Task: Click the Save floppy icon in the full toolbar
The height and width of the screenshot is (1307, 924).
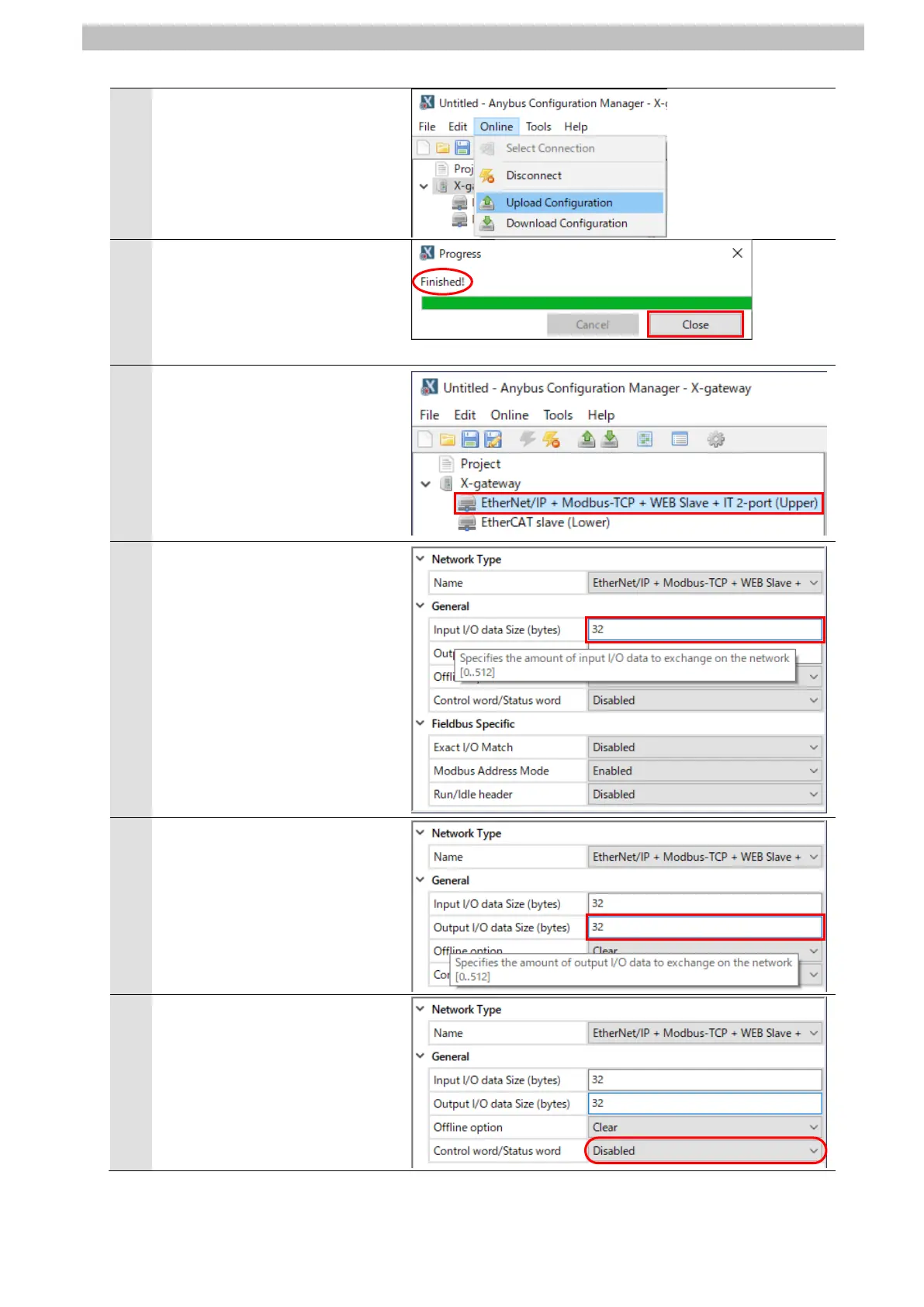Action: [x=470, y=439]
